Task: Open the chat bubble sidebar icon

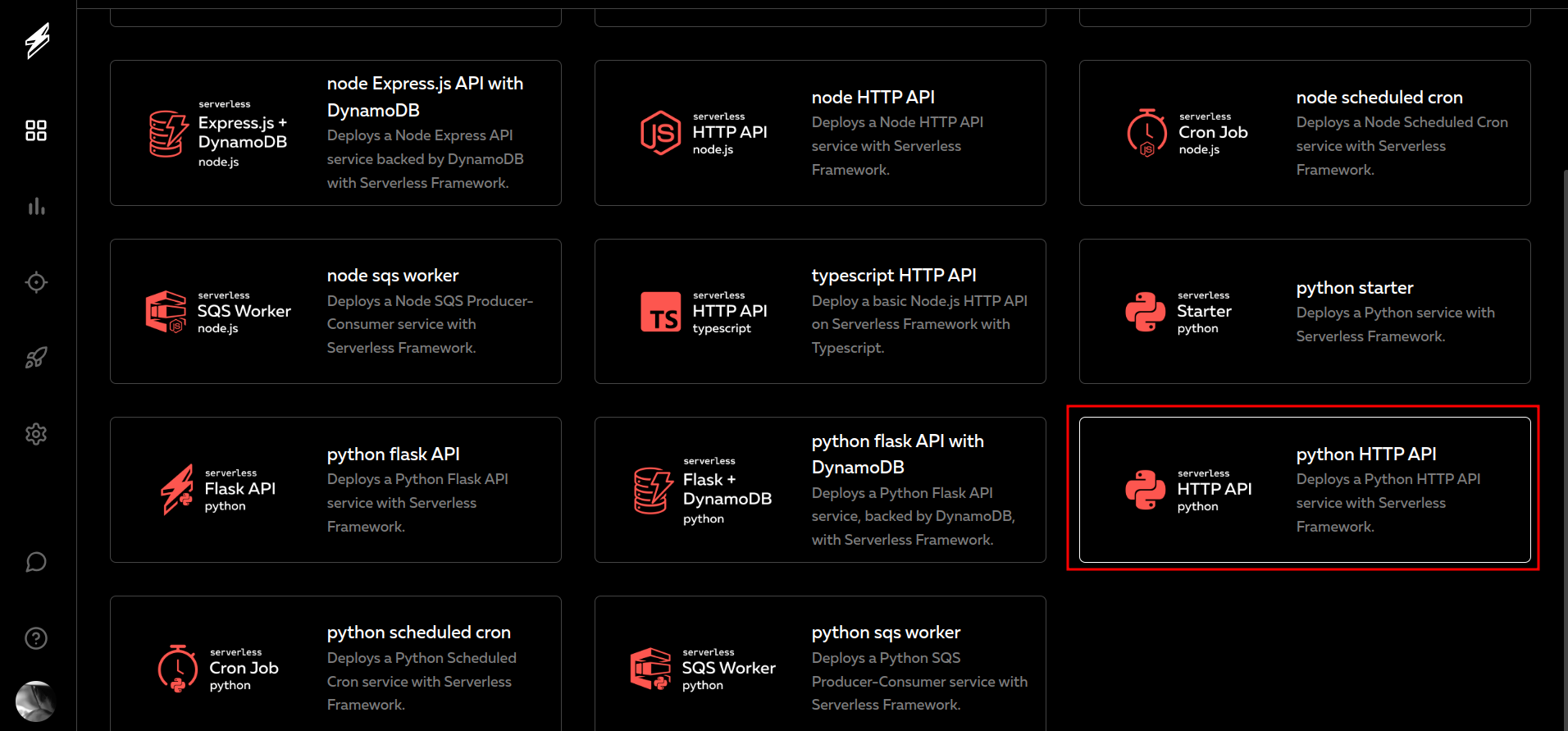Action: 36,562
